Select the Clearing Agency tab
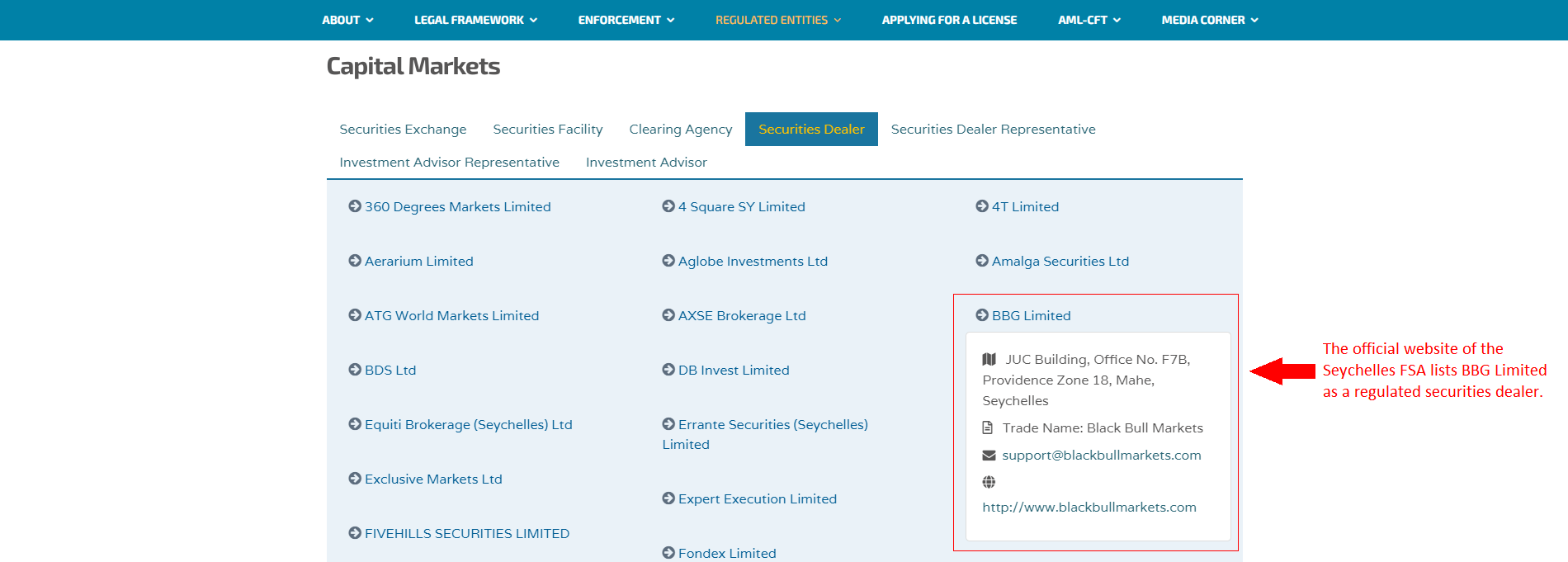The height and width of the screenshot is (562, 1568). pos(680,130)
